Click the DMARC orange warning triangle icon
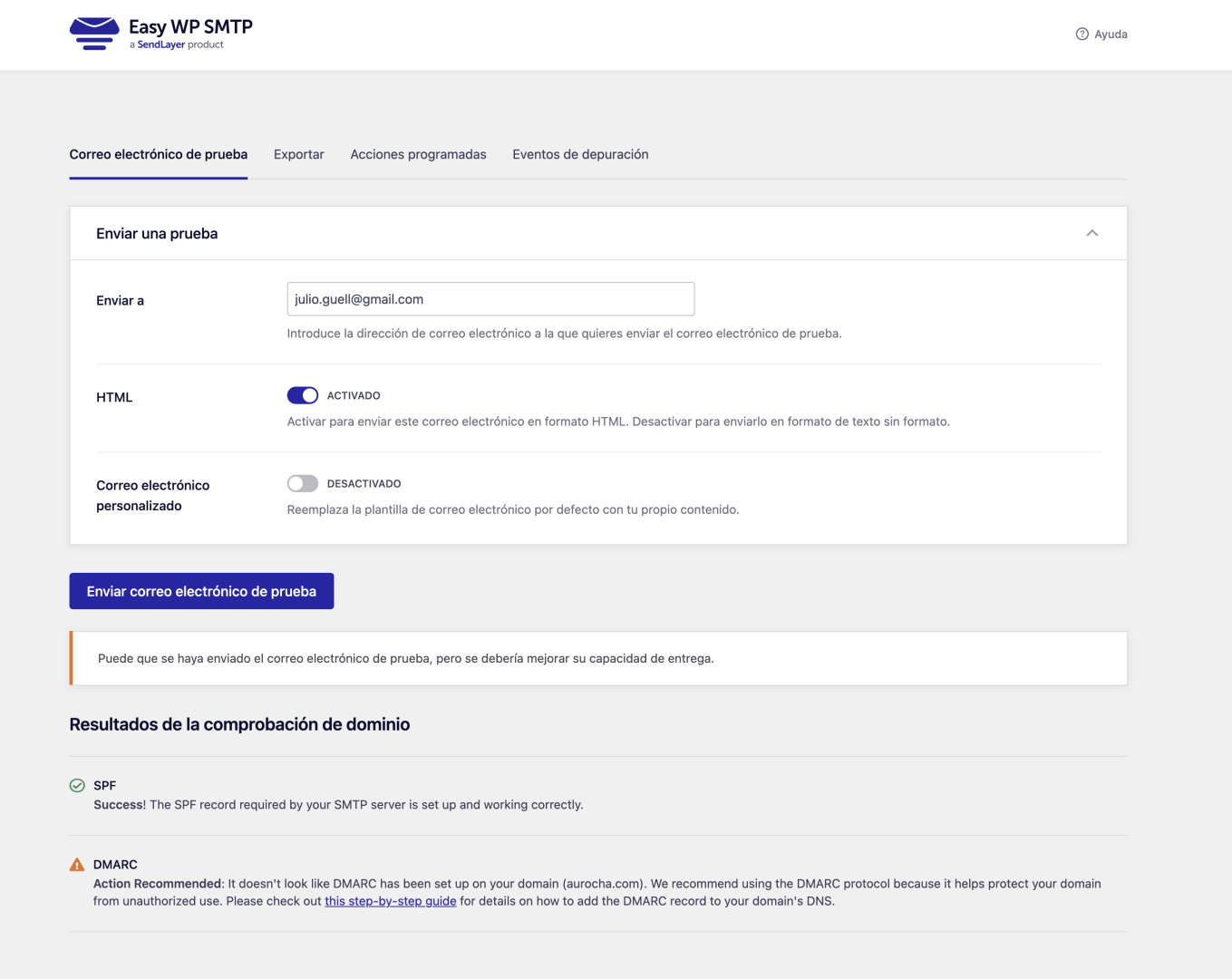The height and width of the screenshot is (979, 1232). 77,865
